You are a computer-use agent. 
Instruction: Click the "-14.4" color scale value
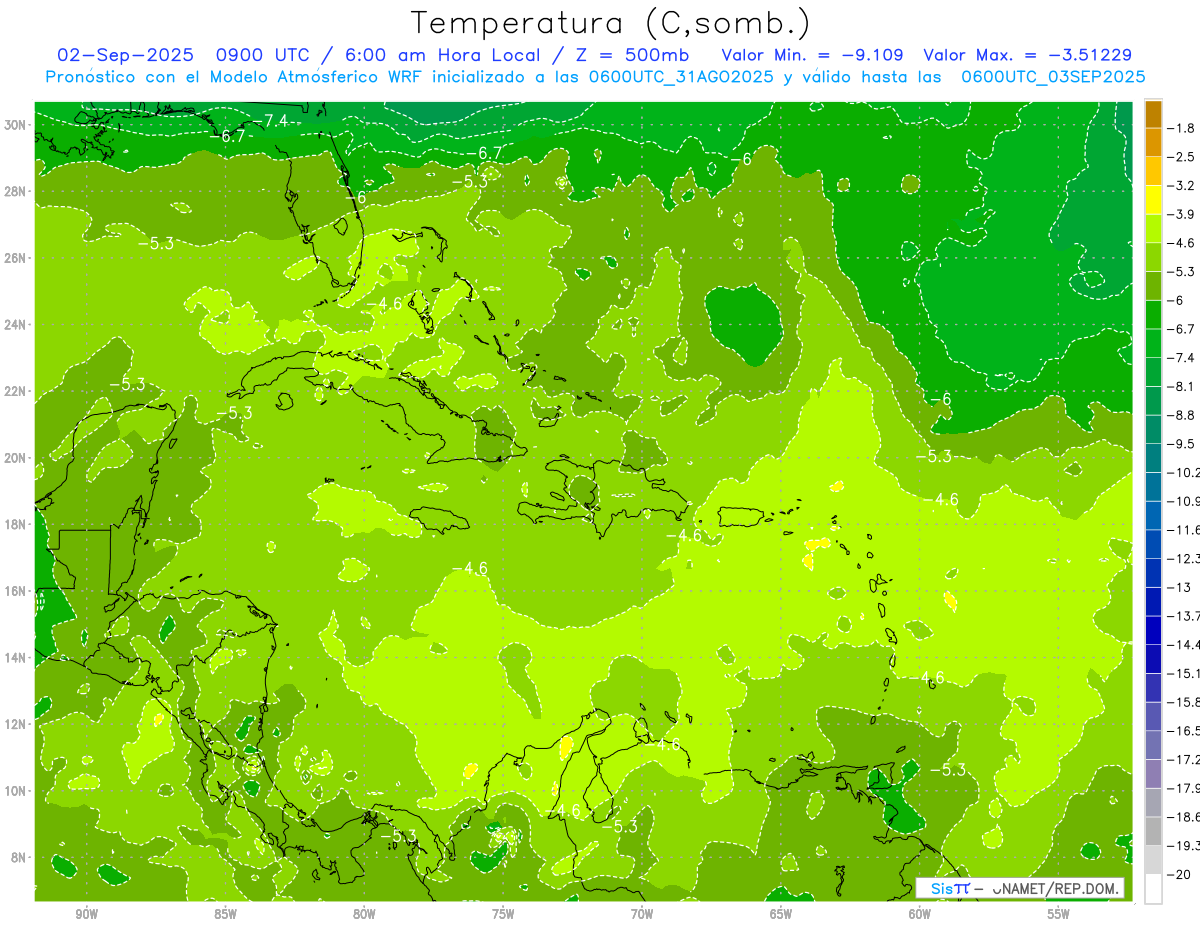(1183, 644)
